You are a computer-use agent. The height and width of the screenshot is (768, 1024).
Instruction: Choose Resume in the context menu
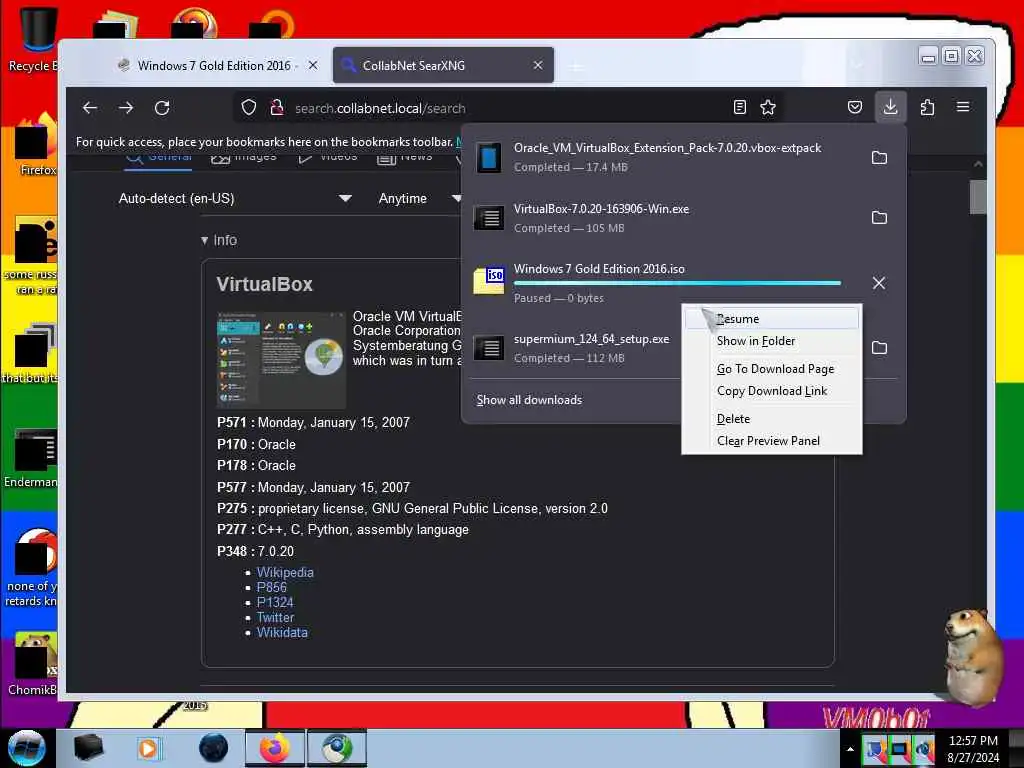pyautogui.click(x=771, y=319)
